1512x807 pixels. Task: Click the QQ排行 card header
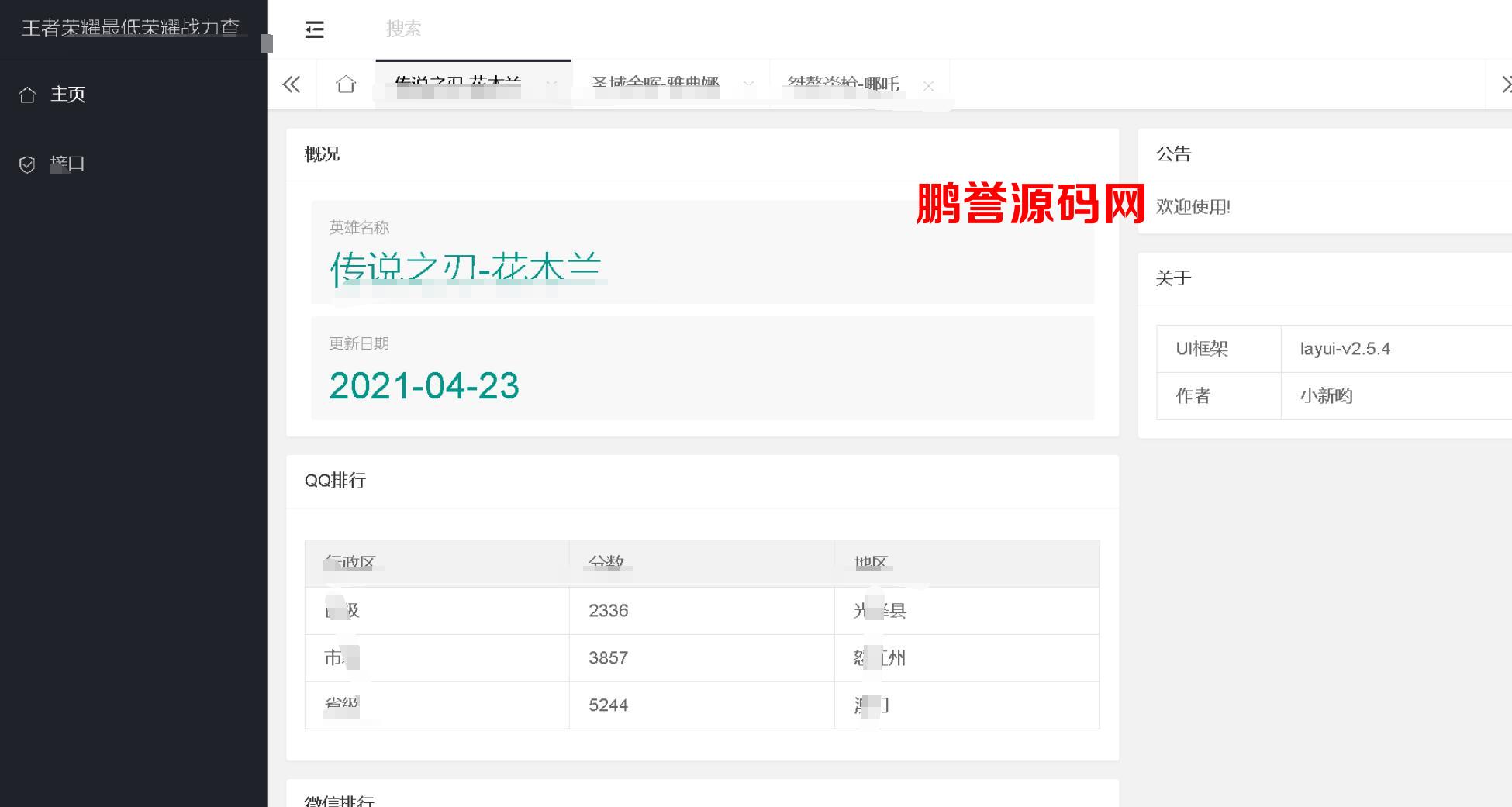(x=702, y=481)
